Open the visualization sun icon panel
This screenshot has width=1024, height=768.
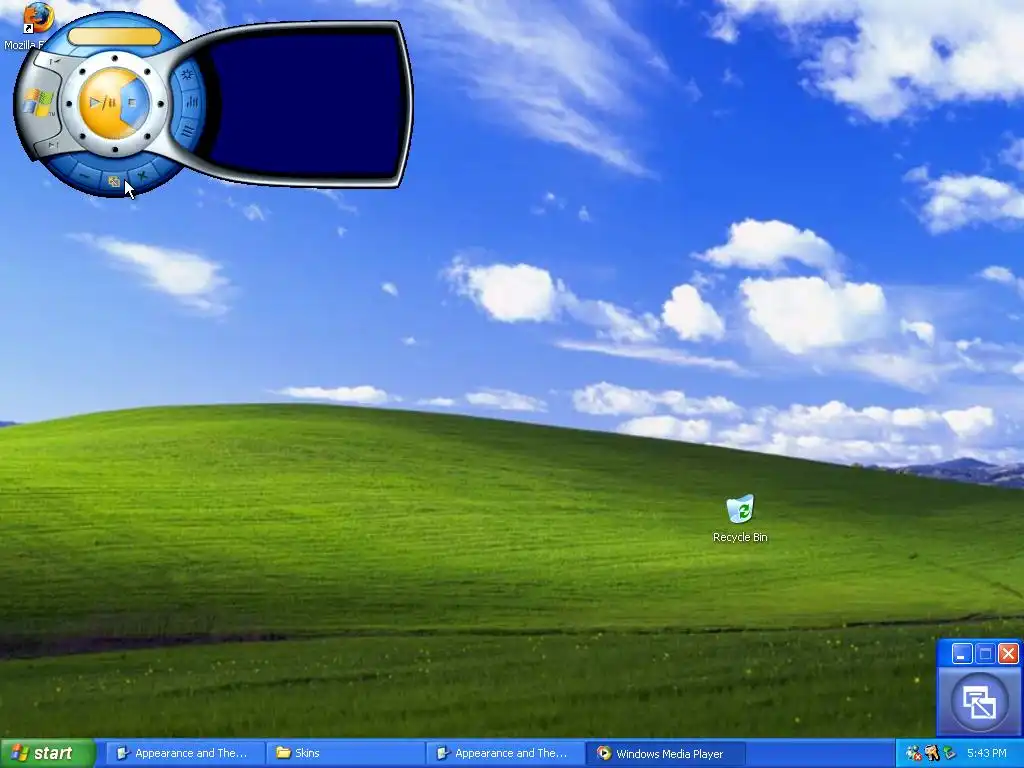187,74
